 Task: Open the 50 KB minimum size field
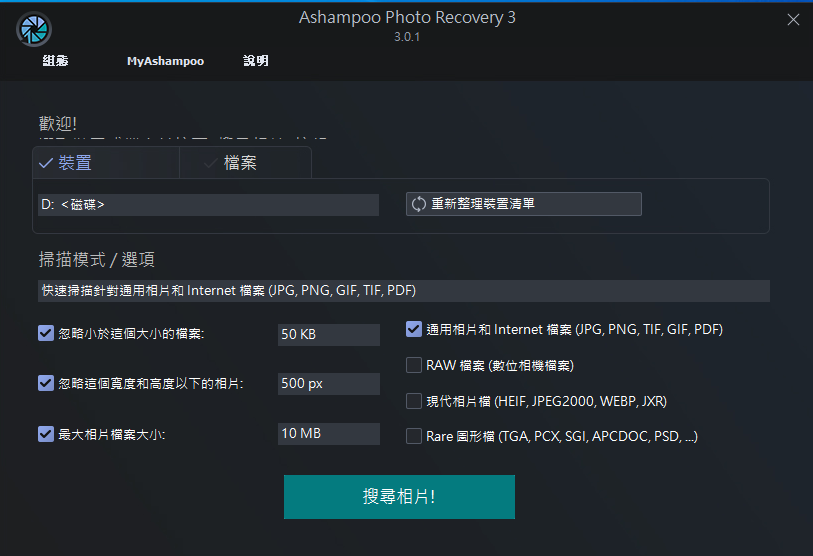tap(328, 334)
